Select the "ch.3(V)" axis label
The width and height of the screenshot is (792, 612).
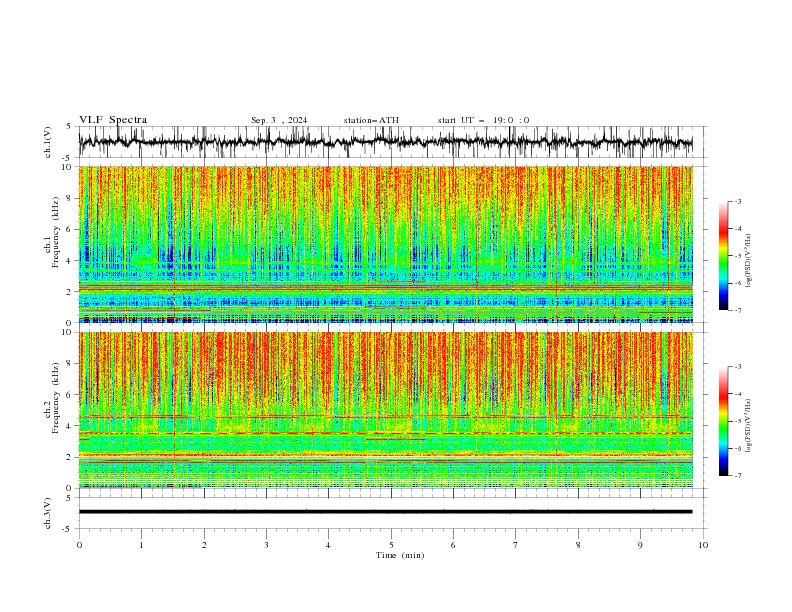tap(48, 514)
